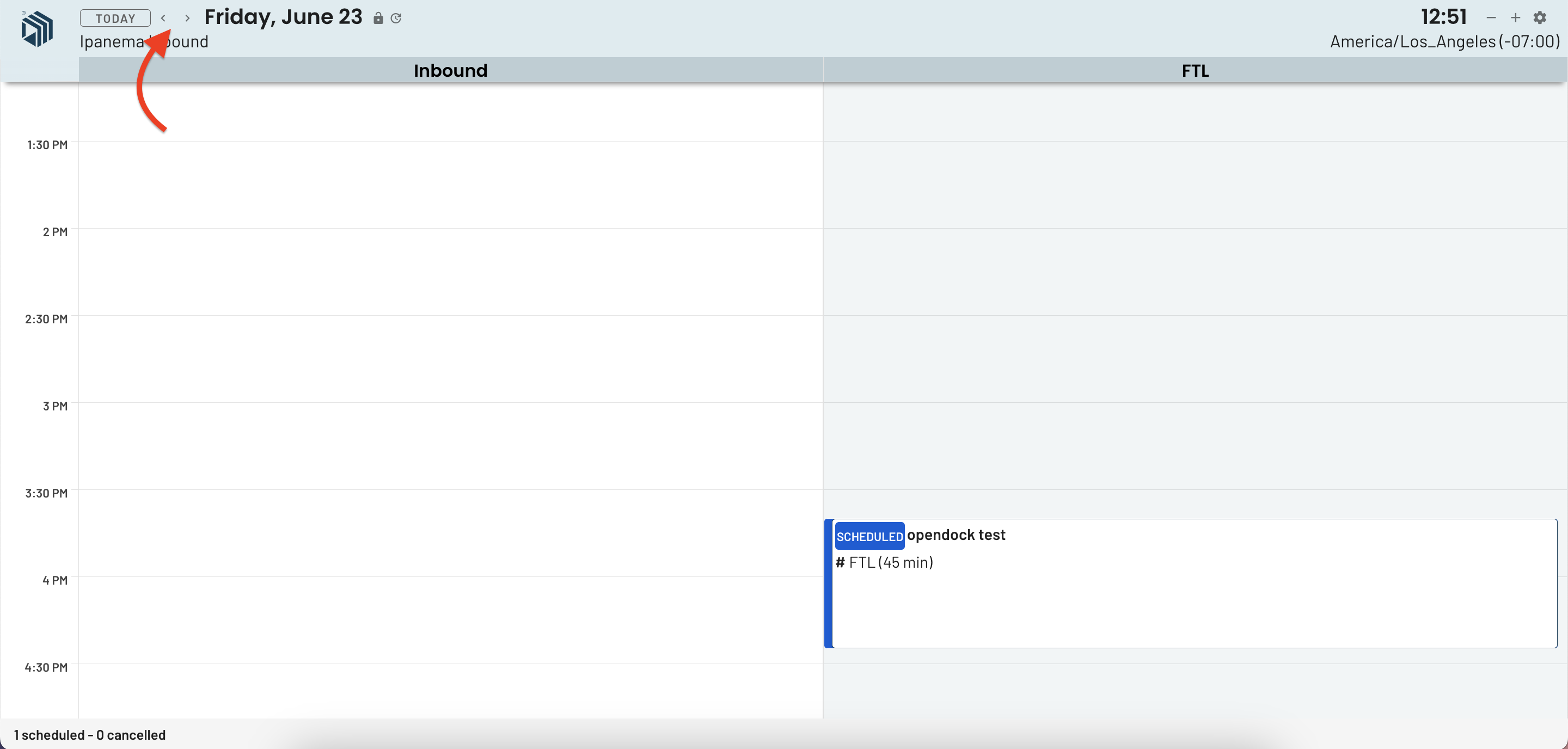Image resolution: width=1568 pixels, height=749 pixels.
Task: Zoom out with the minus icon
Action: (x=1491, y=17)
